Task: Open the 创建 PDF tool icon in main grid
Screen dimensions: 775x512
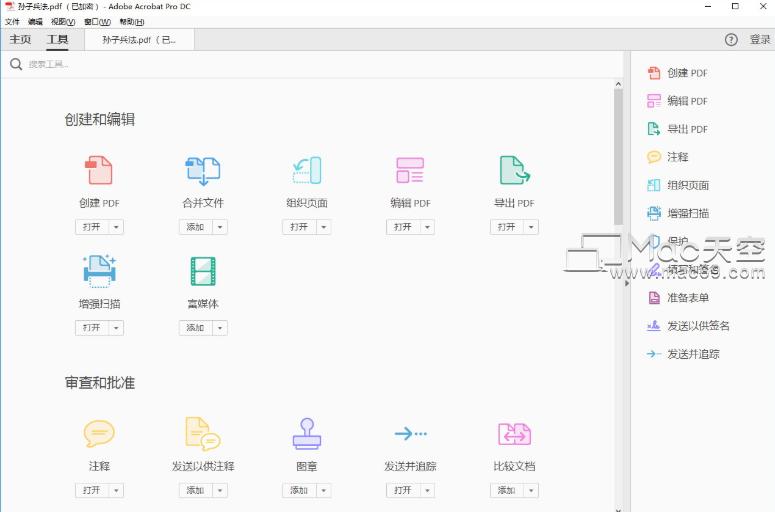Action: tap(99, 170)
